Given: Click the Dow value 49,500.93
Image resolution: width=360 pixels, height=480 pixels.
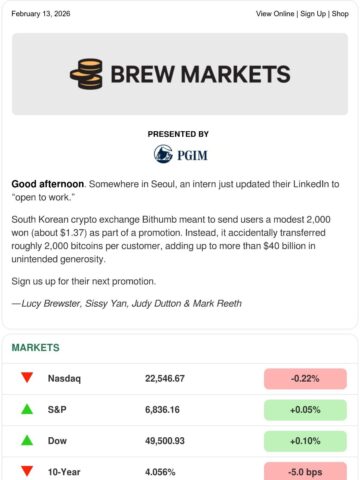Looking at the screenshot, I should coord(165,441).
